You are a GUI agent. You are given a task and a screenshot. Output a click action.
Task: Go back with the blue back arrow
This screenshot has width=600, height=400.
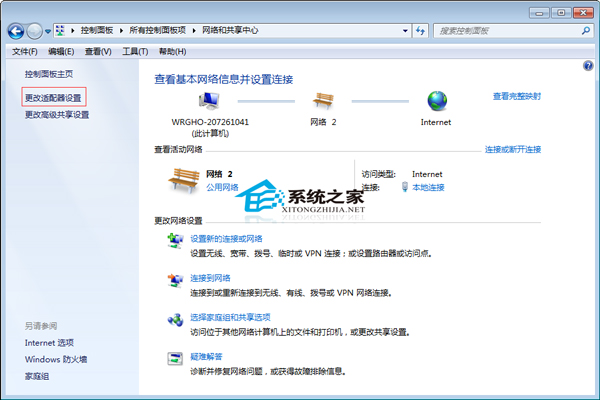point(16,31)
